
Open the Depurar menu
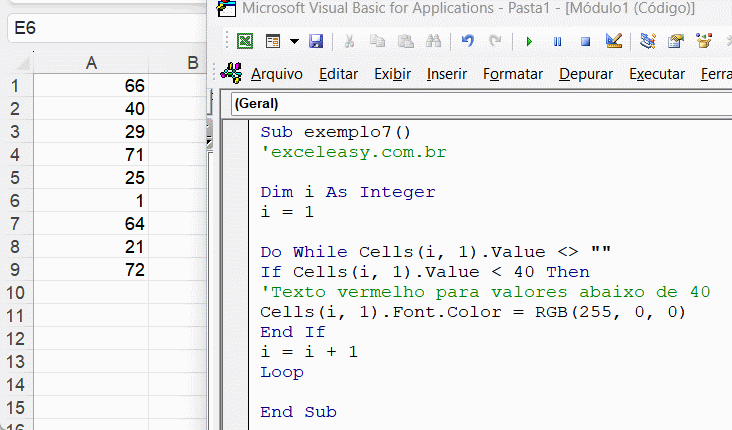pos(586,74)
